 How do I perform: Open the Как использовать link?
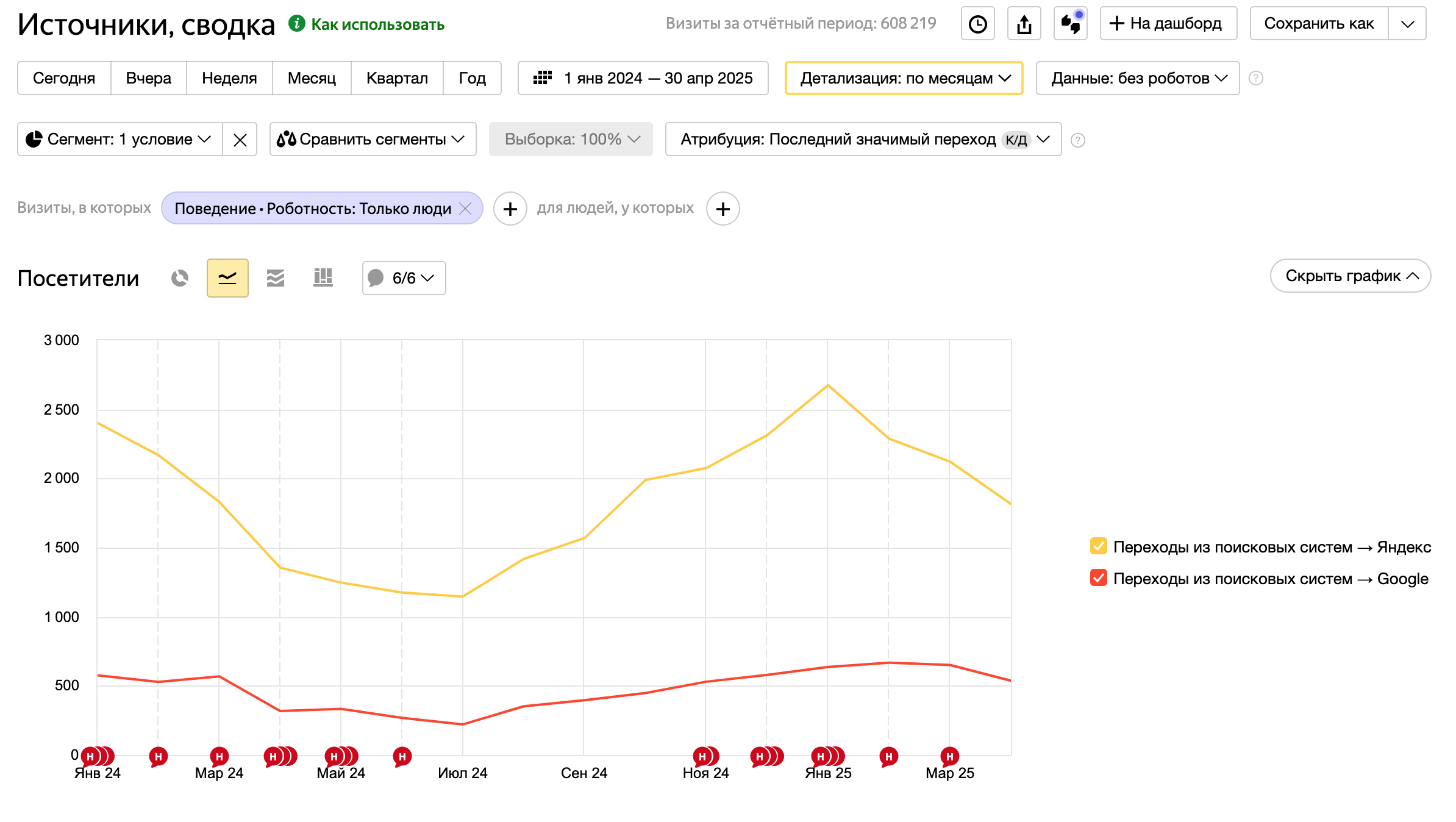pyautogui.click(x=377, y=24)
